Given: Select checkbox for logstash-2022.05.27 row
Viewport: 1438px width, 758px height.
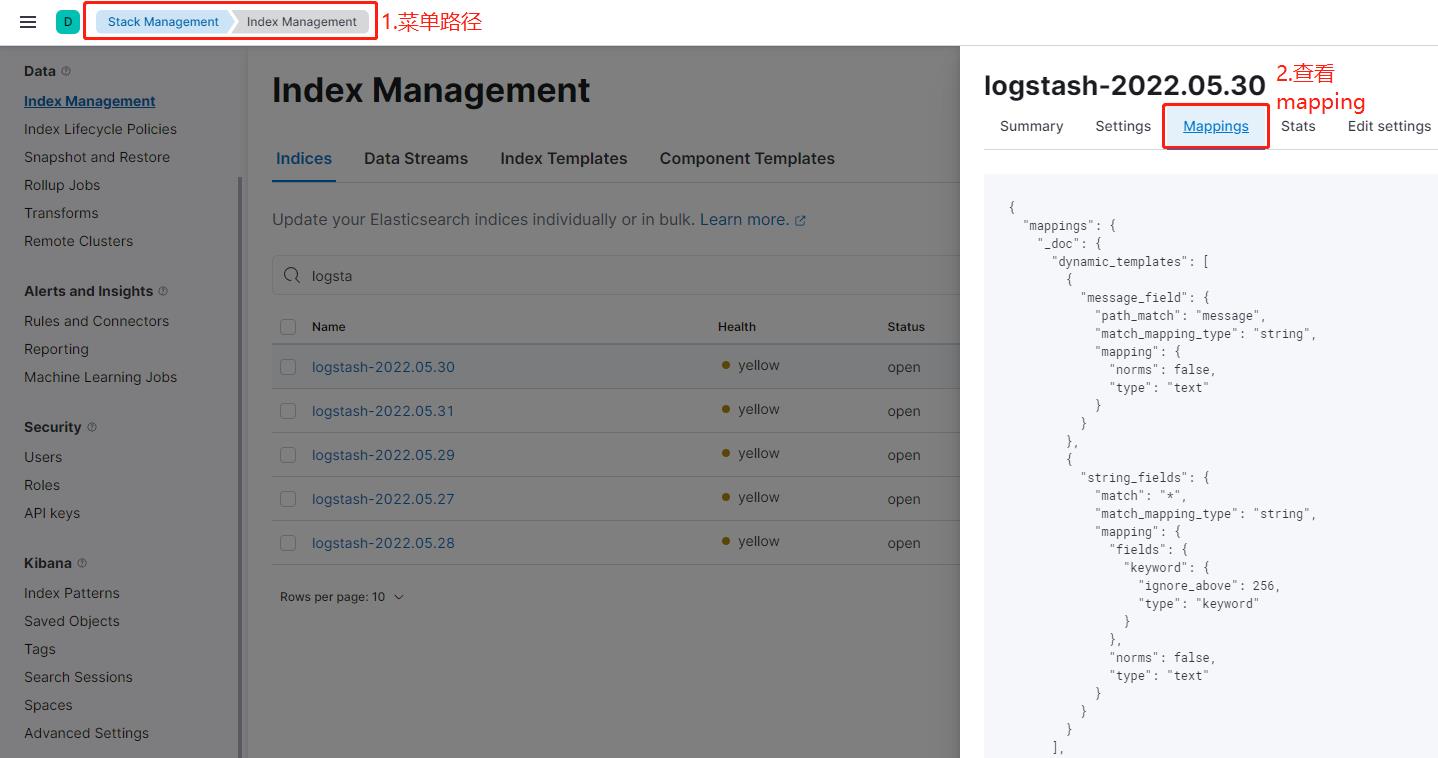Looking at the screenshot, I should click(x=288, y=499).
